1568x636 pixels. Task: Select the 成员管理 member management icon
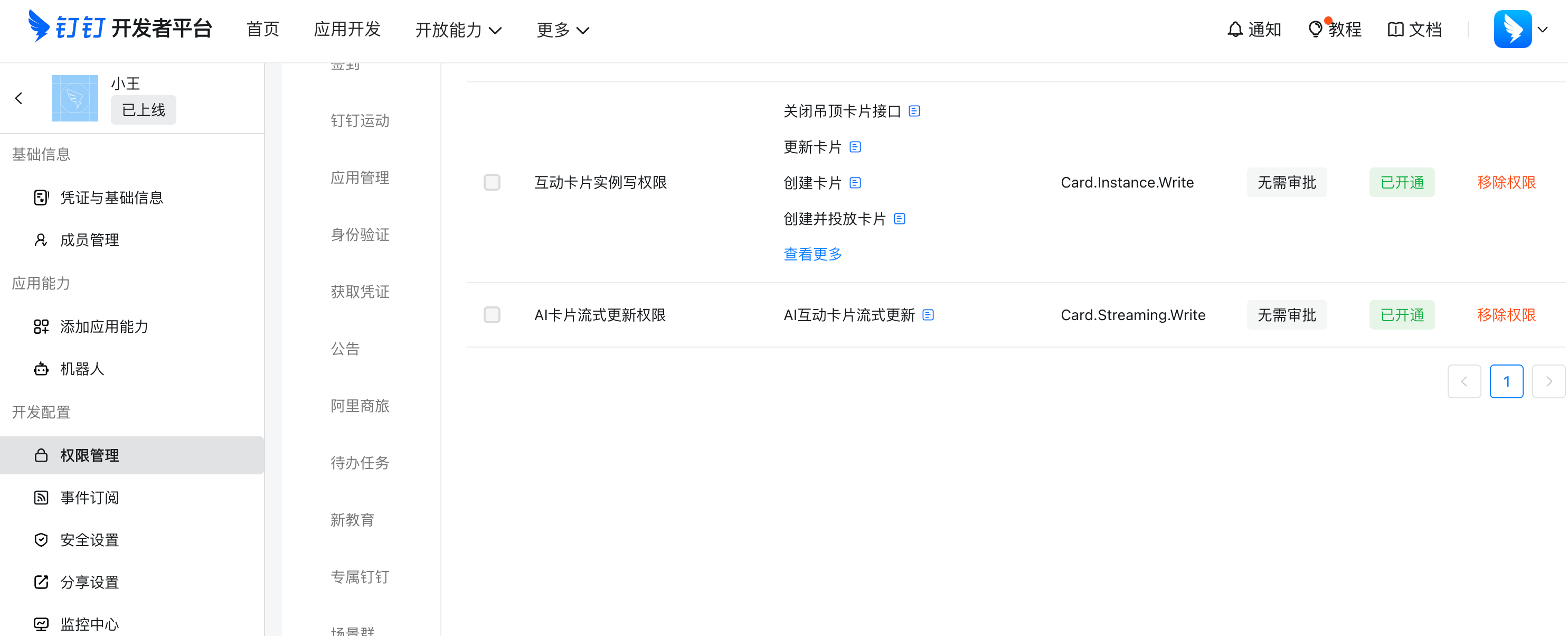pos(40,239)
